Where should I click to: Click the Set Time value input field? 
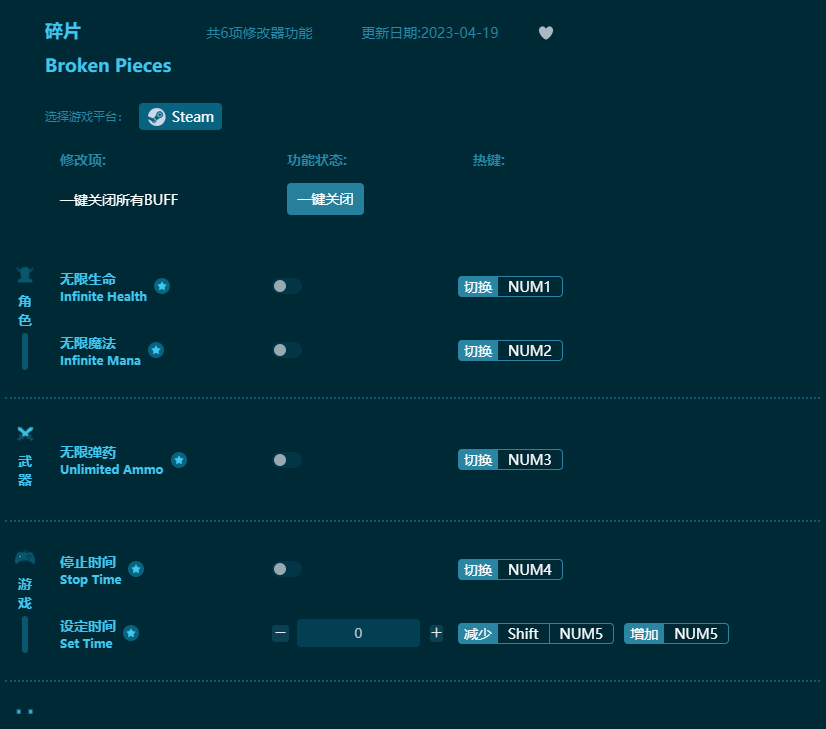pyautogui.click(x=358, y=633)
